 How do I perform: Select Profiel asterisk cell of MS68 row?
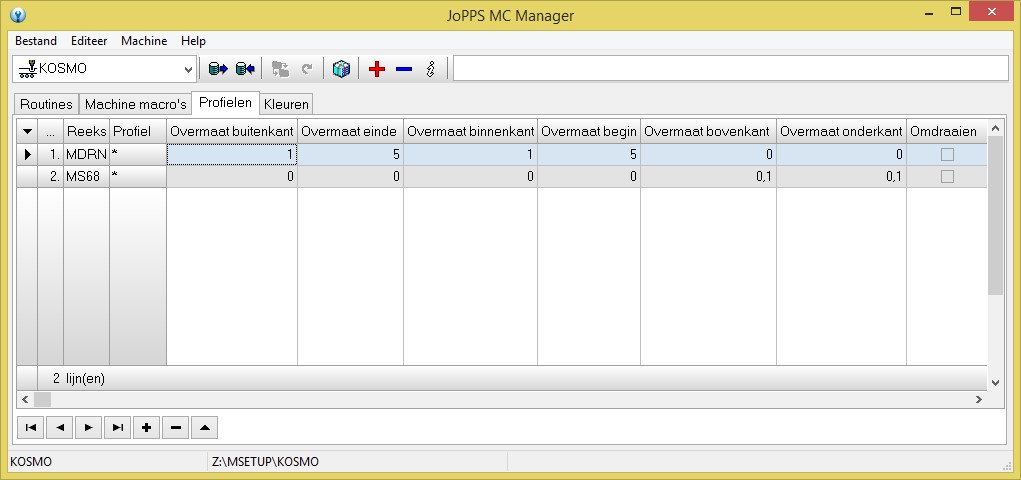[138, 176]
